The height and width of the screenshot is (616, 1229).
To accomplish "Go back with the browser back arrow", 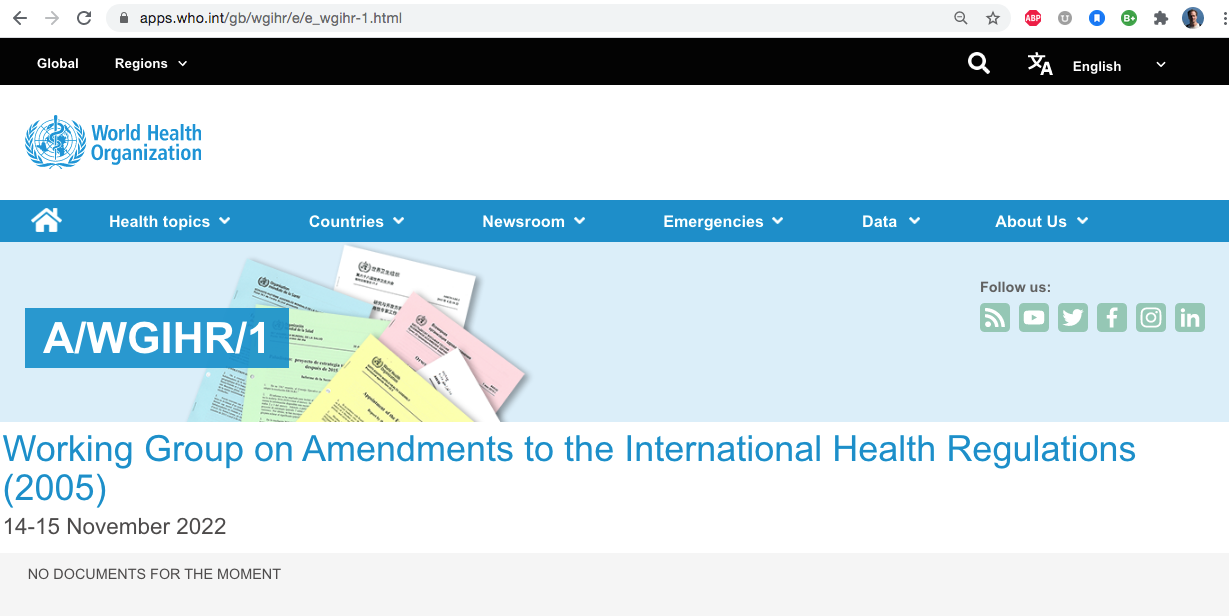I will (x=20, y=18).
